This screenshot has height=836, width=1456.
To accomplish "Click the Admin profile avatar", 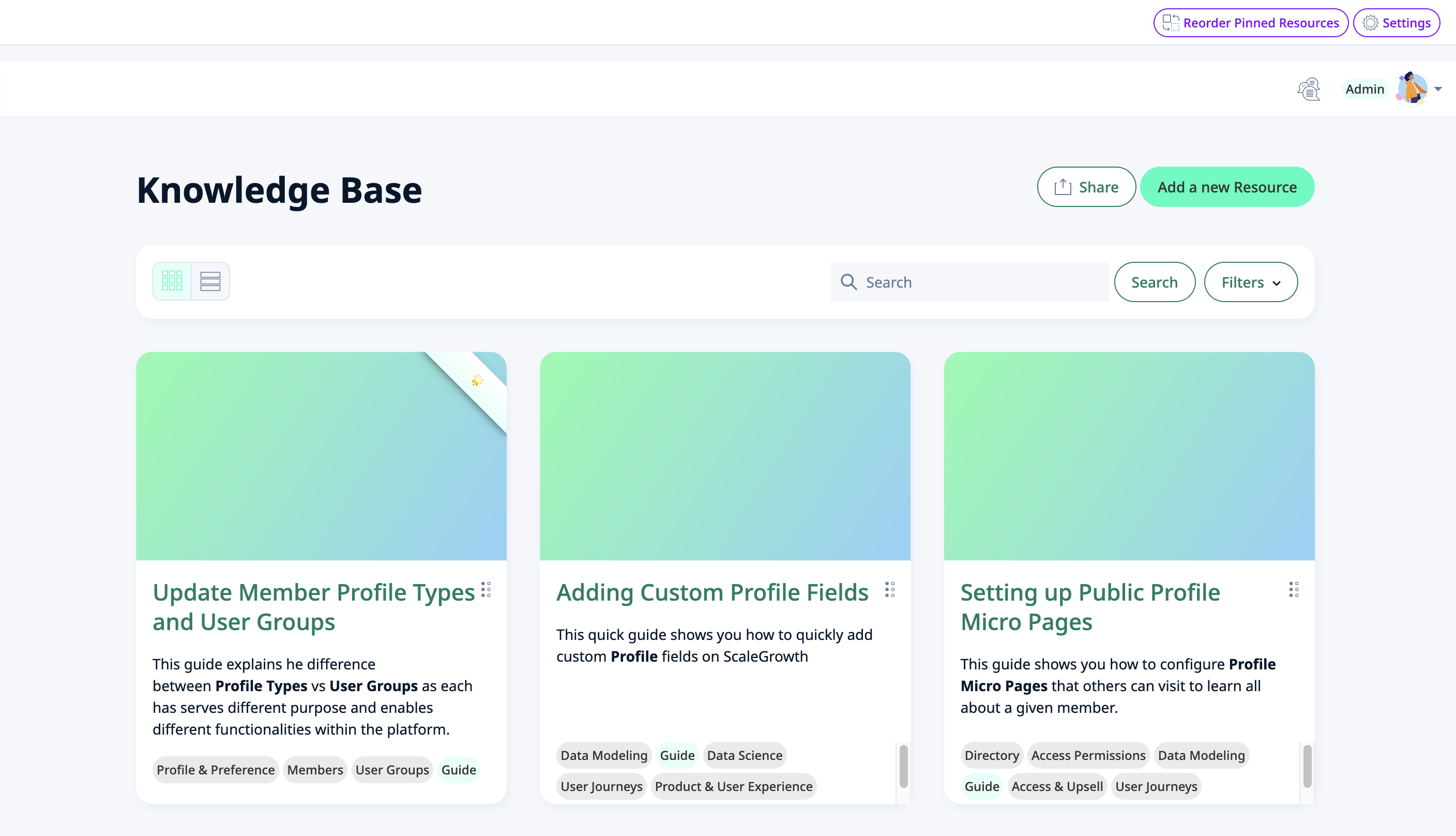I will 1411,89.
